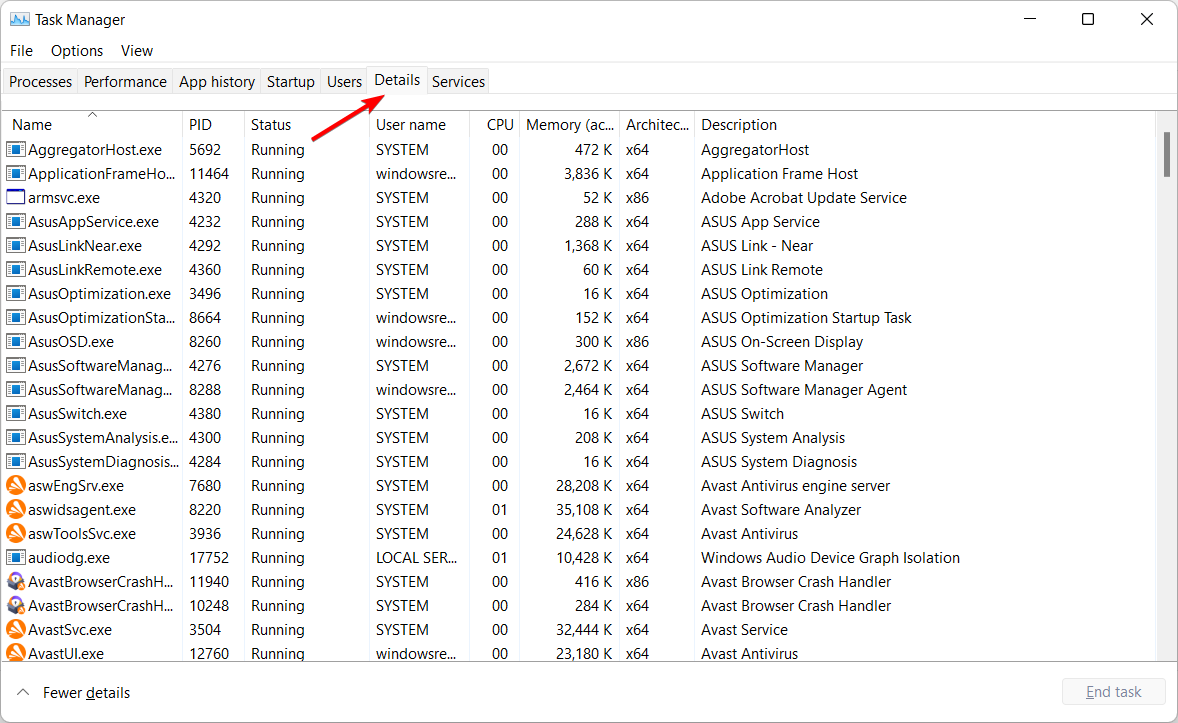This screenshot has height=723, width=1178.
Task: Click the ASUS Link - Near description
Action: pos(757,246)
